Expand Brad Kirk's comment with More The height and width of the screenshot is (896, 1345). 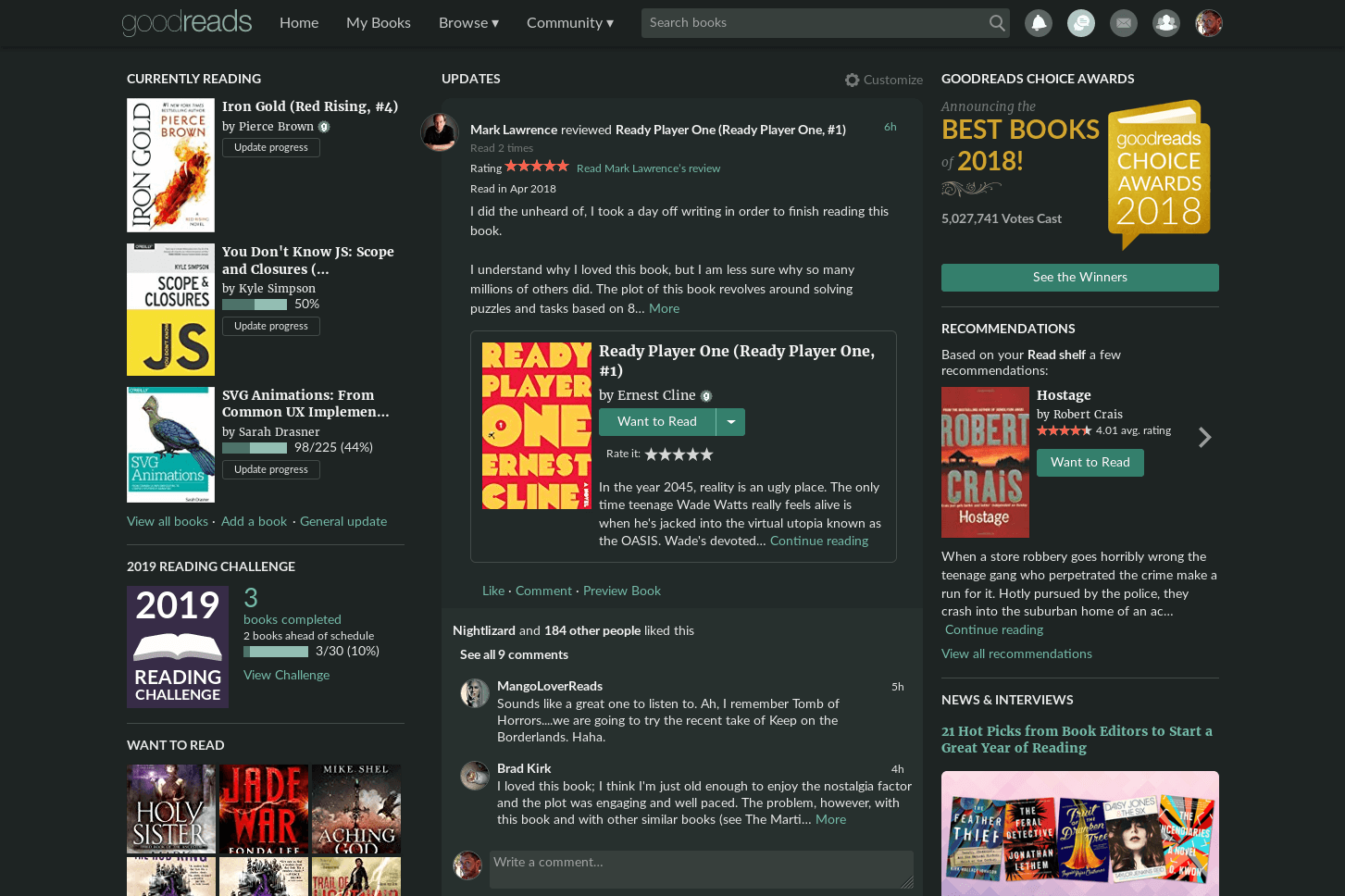(830, 820)
